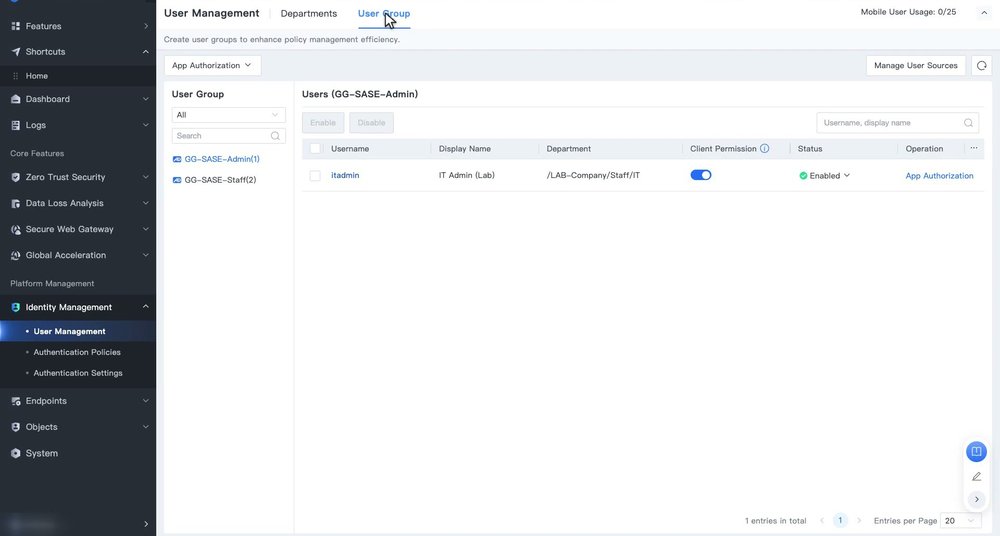Click the magnifier in username search box
Image resolution: width=1000 pixels, height=536 pixels.
point(968,123)
